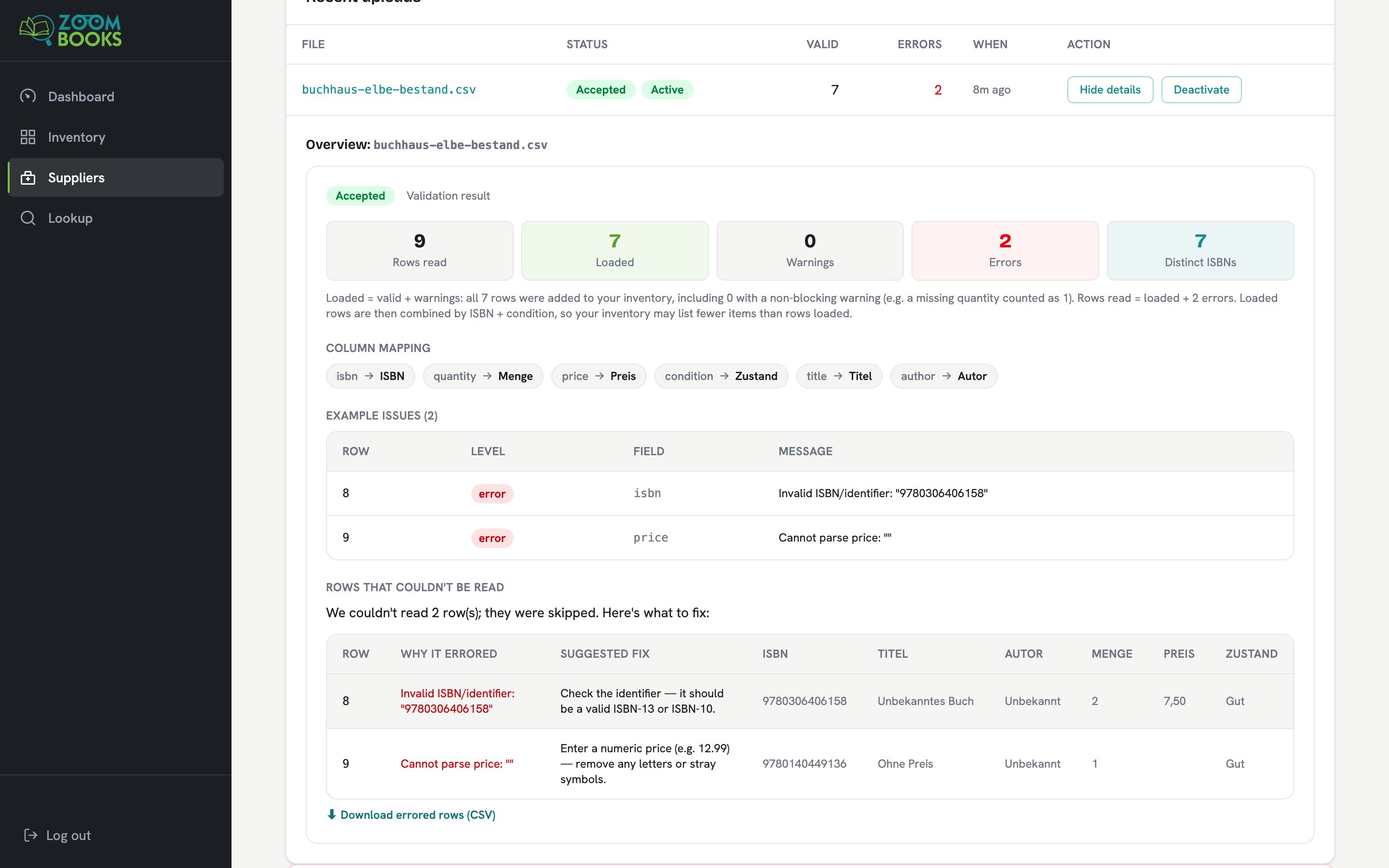1389x868 pixels.
Task: Open Lookup from the sidebar
Action: click(115, 218)
